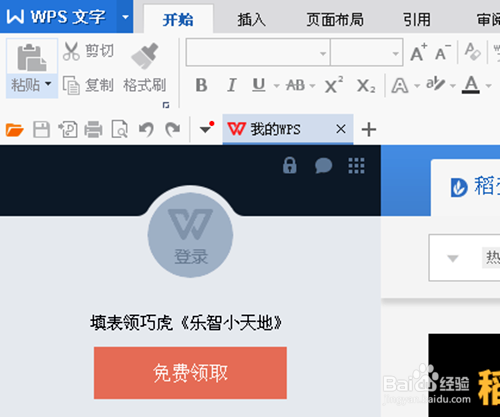Switch to the 引用 ribbon tab
The height and width of the screenshot is (417, 500).
(416, 20)
